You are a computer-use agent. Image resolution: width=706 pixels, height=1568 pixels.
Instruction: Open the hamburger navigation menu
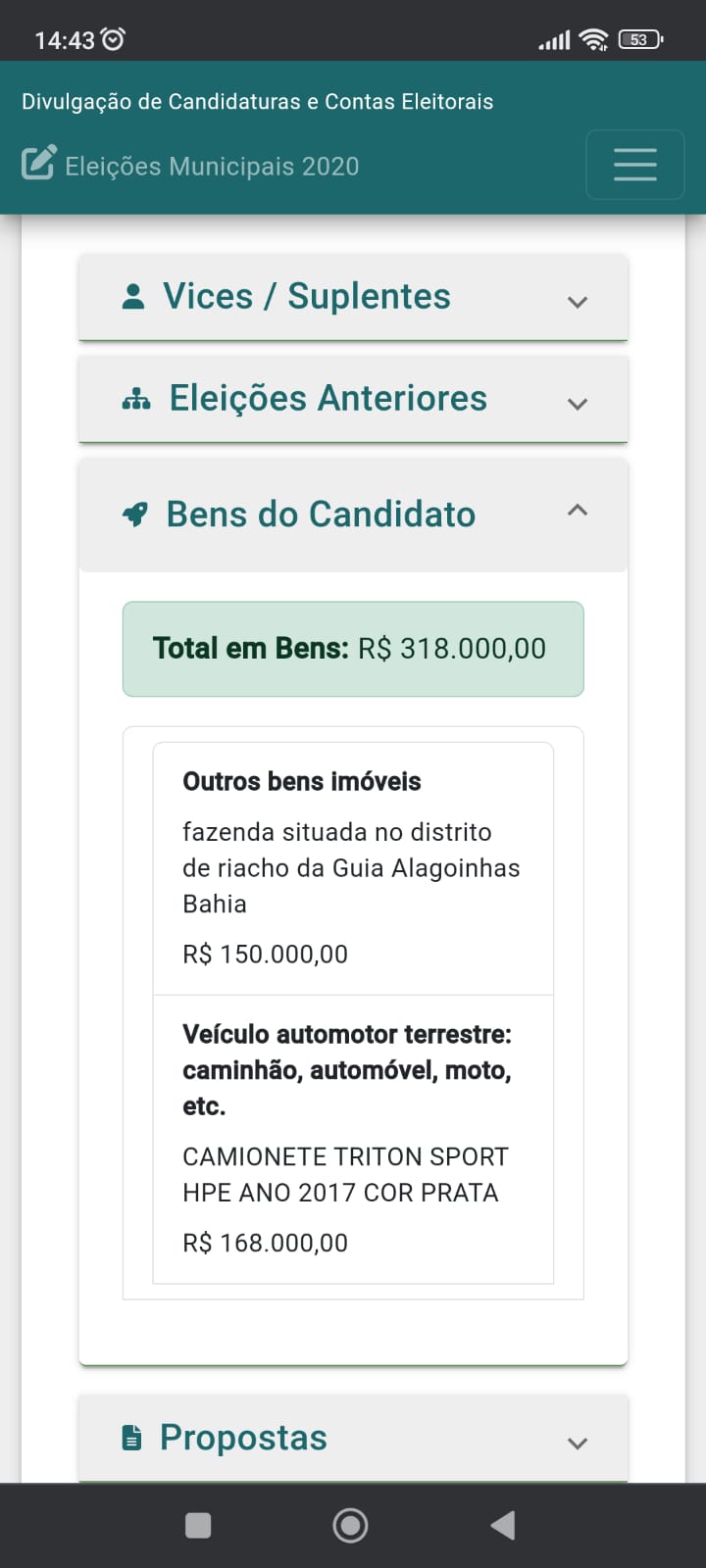pyautogui.click(x=634, y=165)
